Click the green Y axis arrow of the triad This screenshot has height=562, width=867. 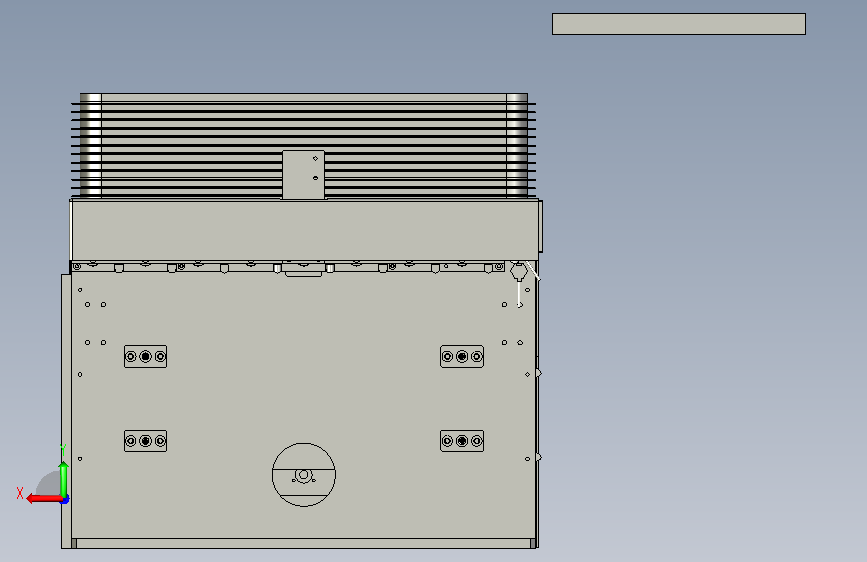[64, 479]
